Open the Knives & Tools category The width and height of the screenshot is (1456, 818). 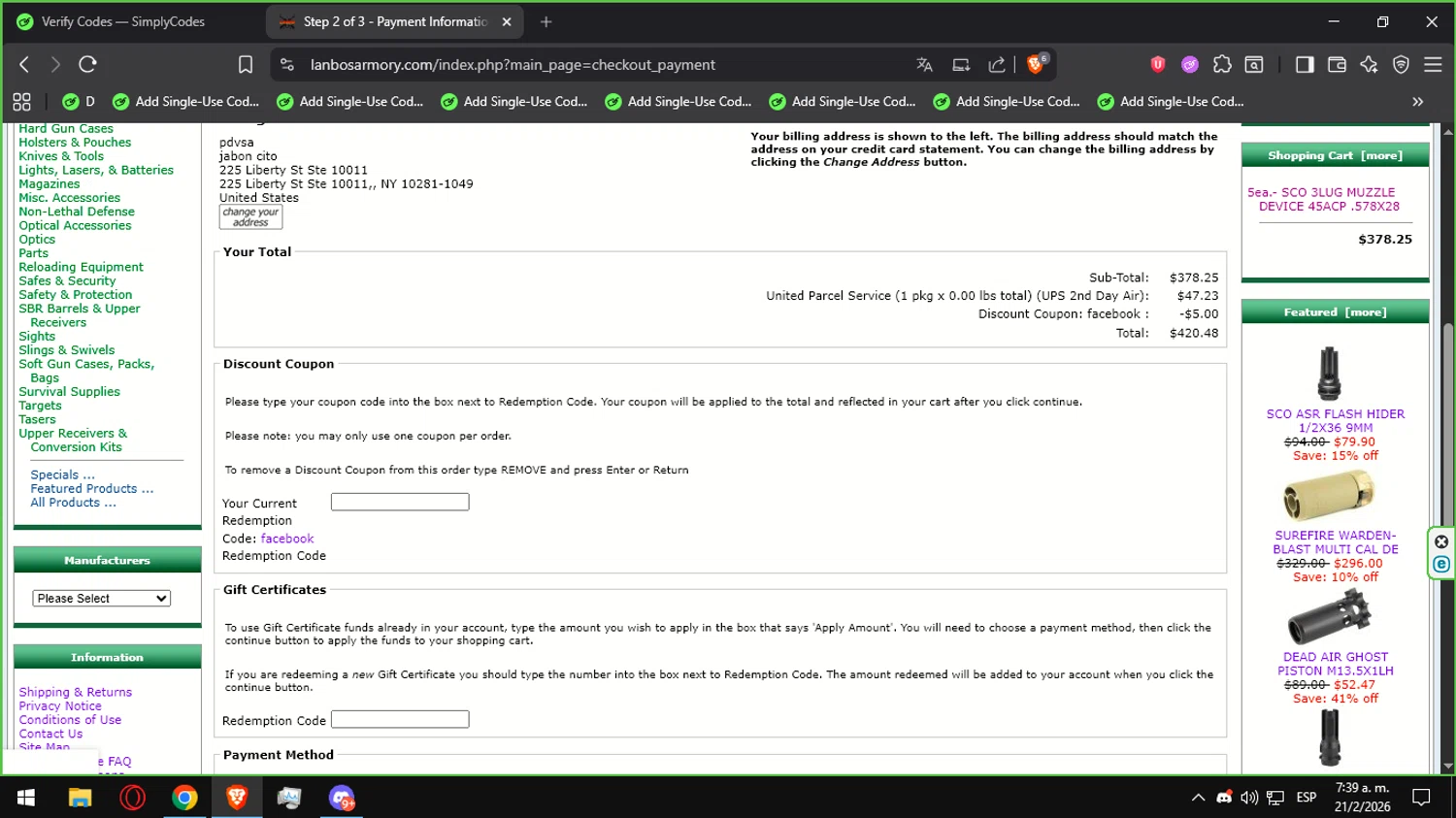click(61, 155)
